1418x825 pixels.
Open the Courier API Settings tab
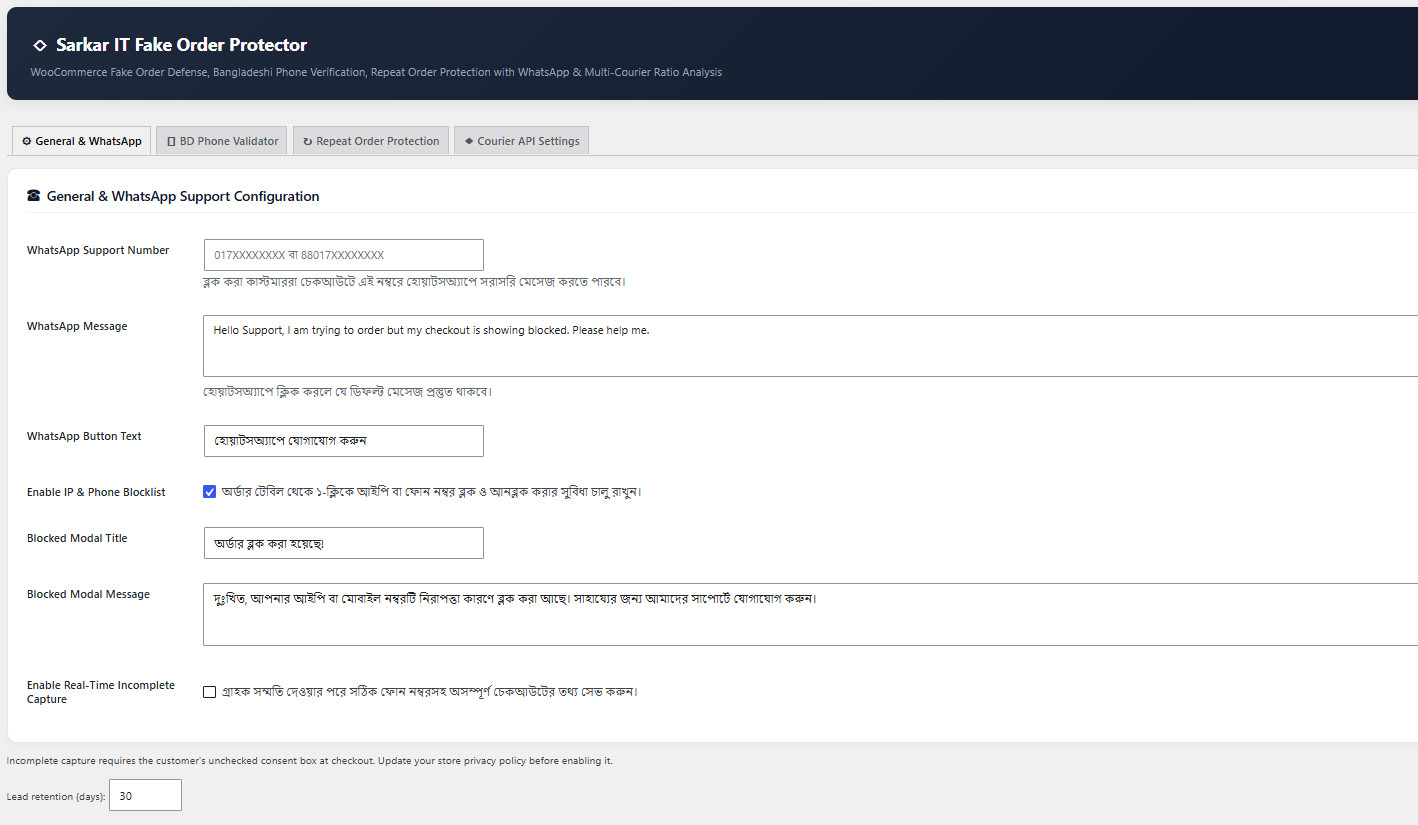click(522, 141)
